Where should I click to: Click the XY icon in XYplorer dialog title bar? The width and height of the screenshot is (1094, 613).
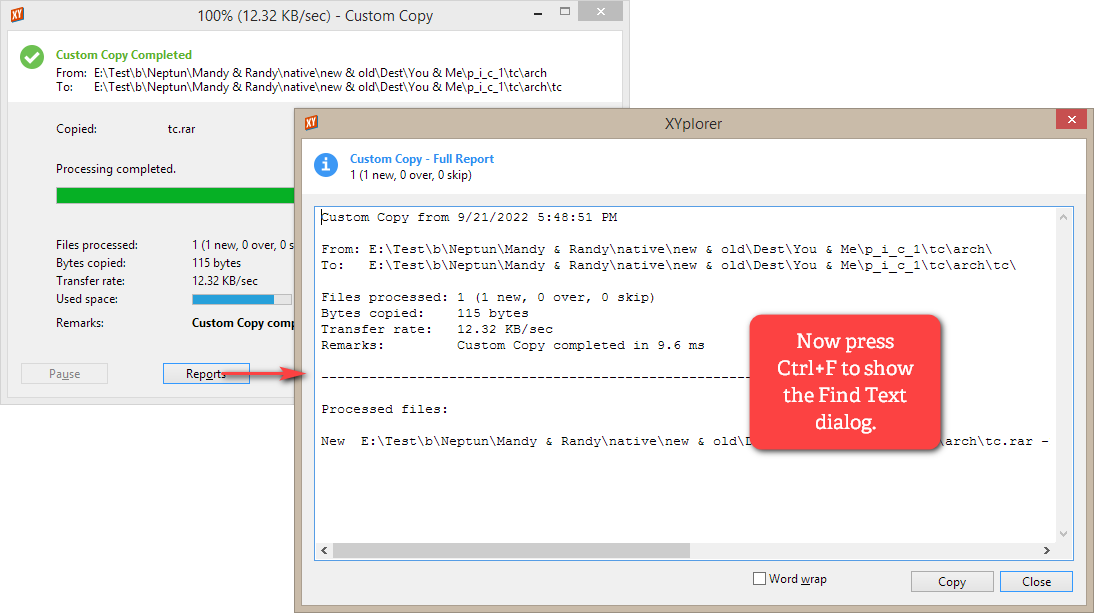pos(312,123)
